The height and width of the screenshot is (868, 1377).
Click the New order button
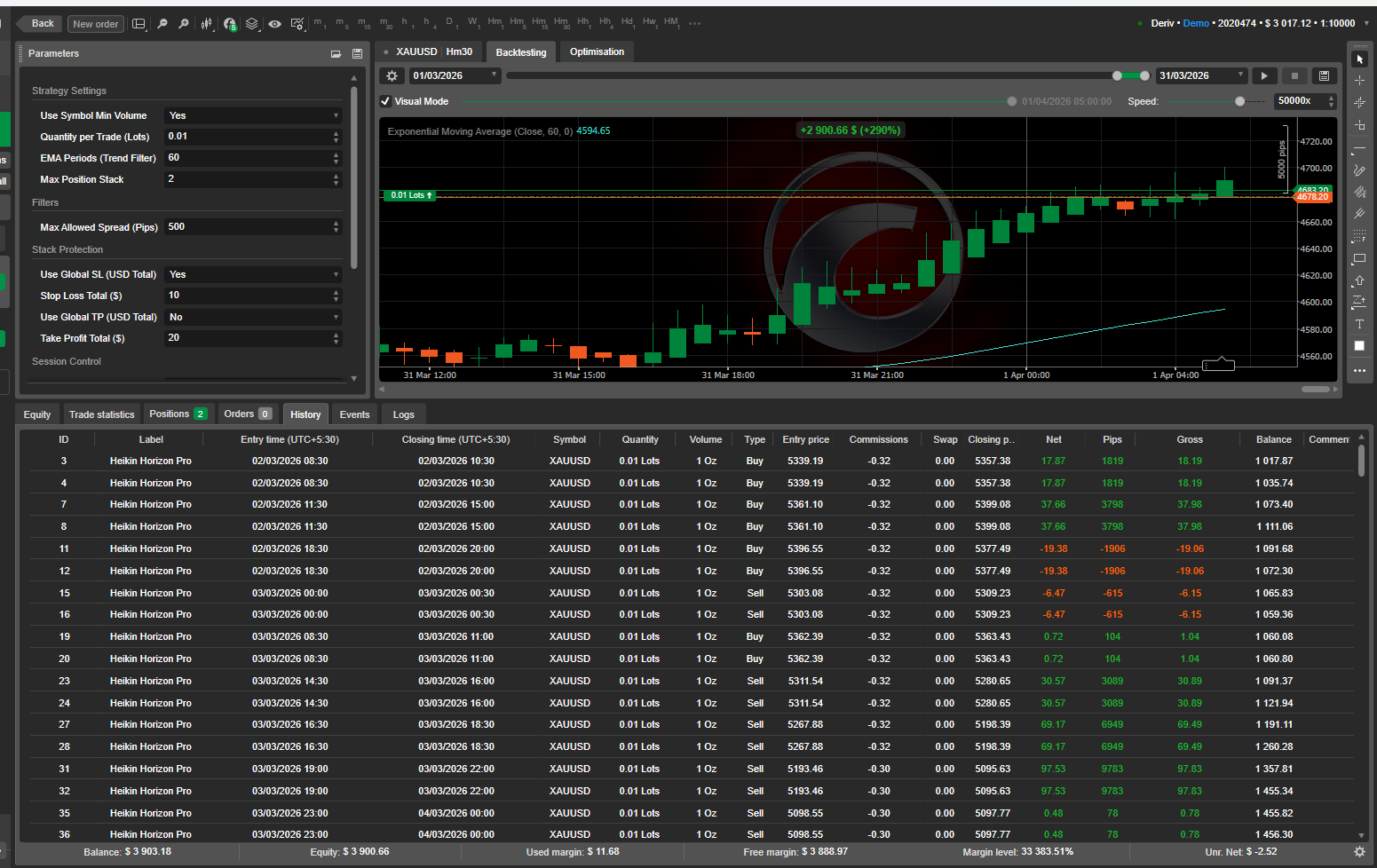click(x=95, y=24)
